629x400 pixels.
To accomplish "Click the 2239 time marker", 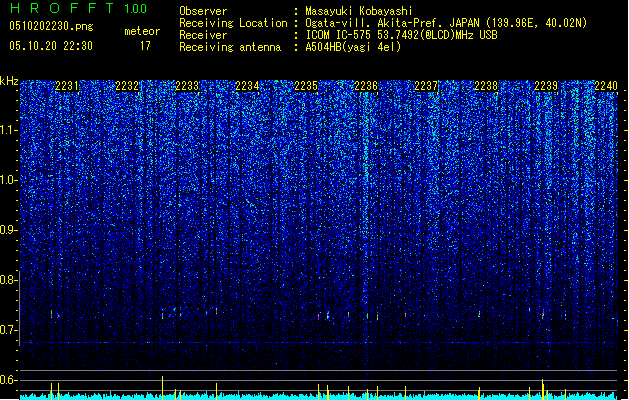I will (546, 86).
